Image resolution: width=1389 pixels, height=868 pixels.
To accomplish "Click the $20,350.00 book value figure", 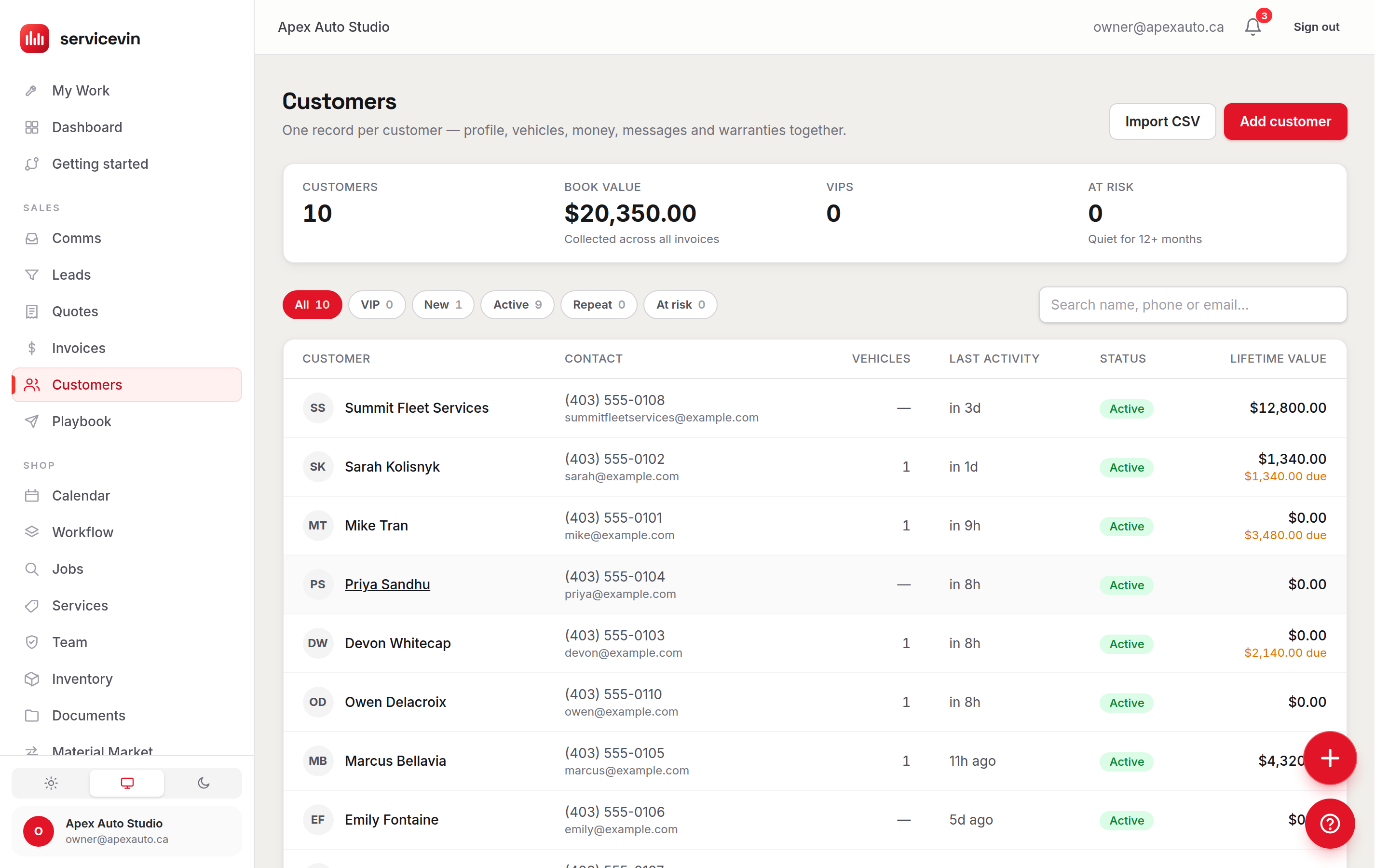I will (x=630, y=214).
